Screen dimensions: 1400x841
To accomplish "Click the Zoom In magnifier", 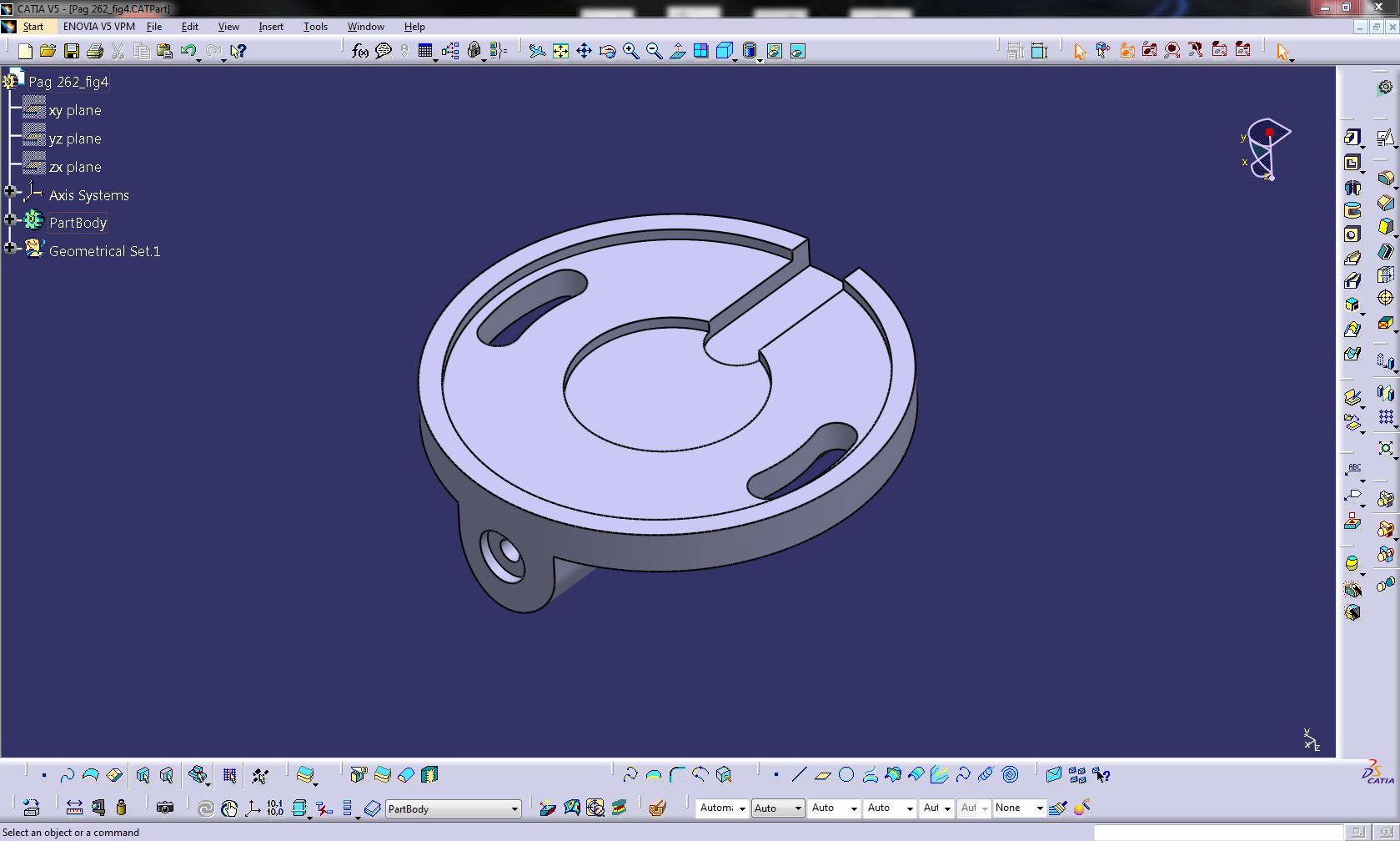I will 631,52.
